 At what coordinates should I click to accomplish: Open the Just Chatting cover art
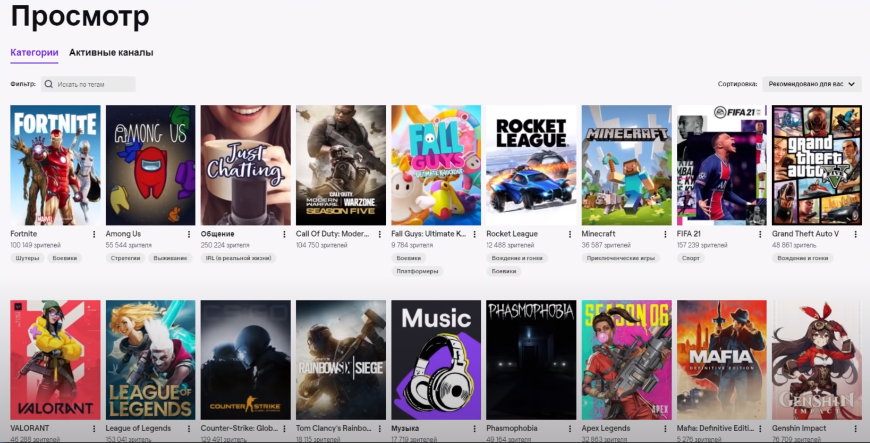coord(246,165)
